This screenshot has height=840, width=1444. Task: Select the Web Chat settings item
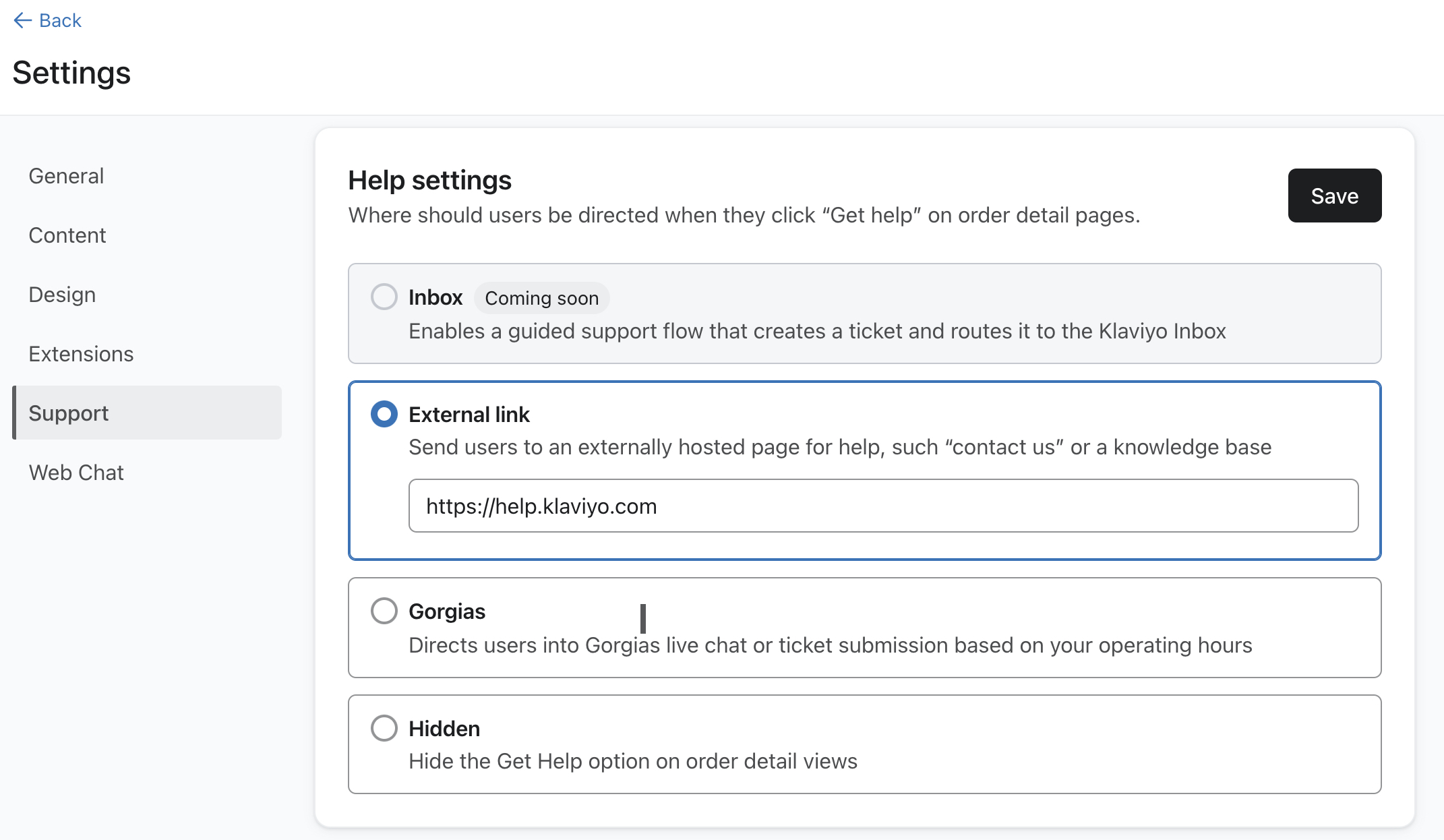pos(78,471)
